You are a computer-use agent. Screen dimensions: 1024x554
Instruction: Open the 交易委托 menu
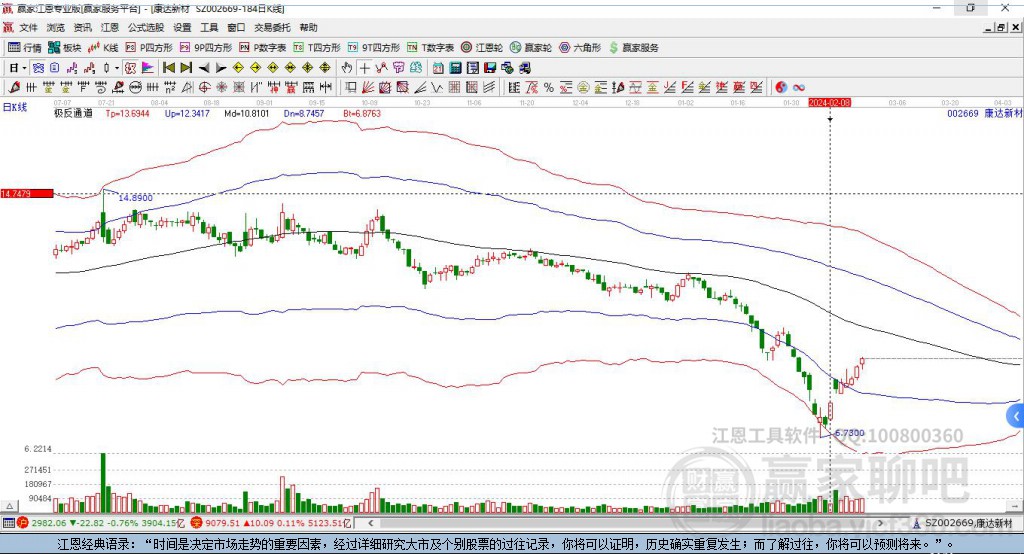tap(272, 27)
